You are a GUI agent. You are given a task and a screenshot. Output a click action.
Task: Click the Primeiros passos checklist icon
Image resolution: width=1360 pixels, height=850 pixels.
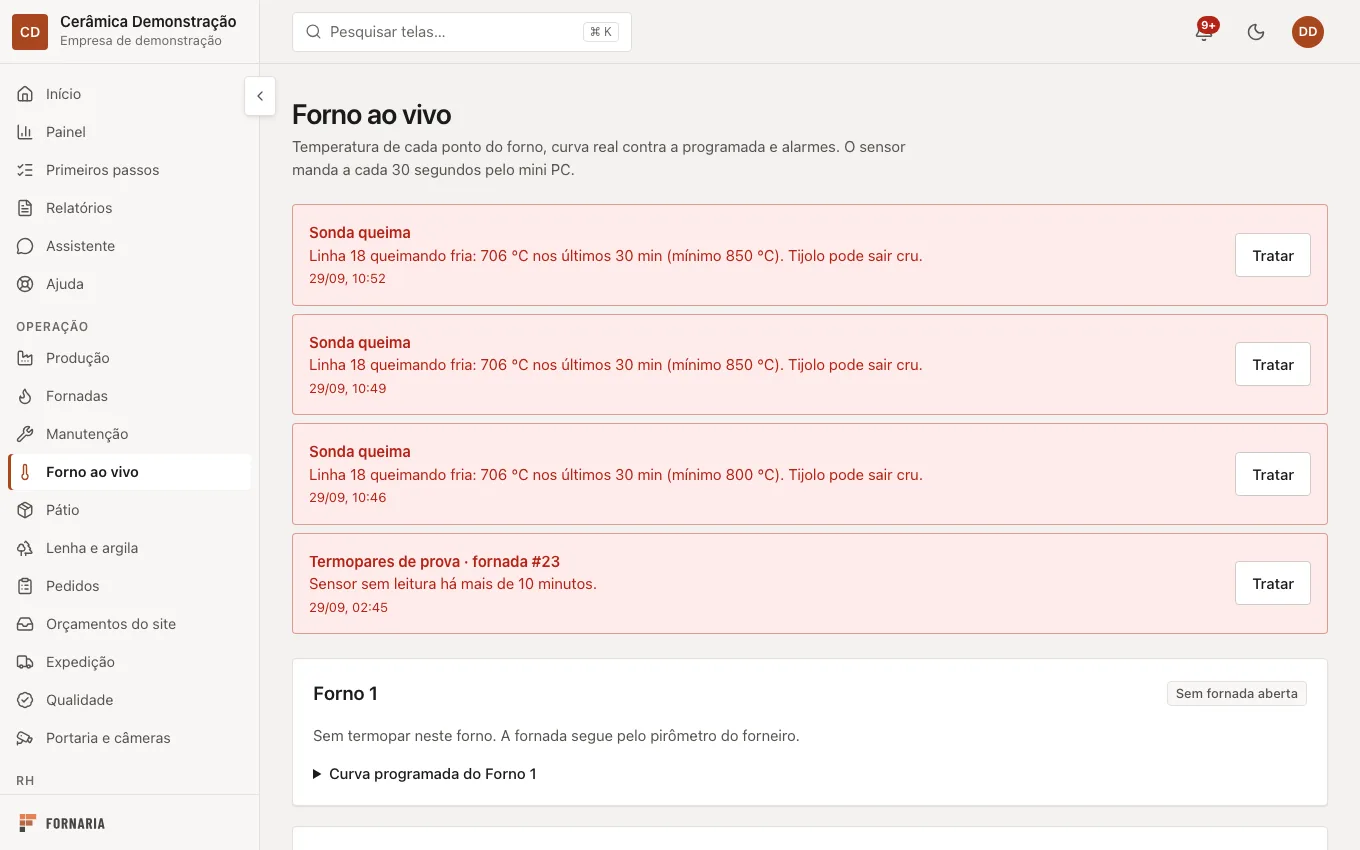26,170
